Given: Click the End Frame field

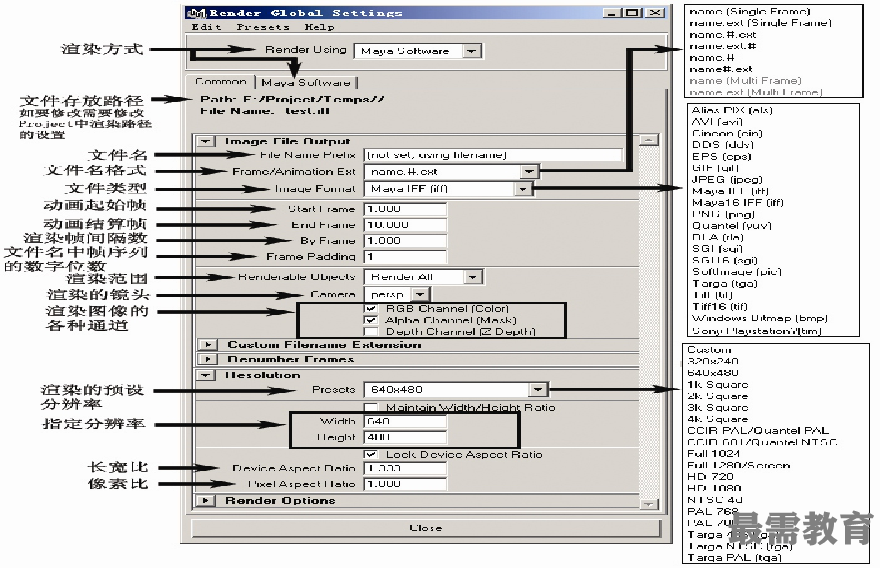Looking at the screenshot, I should (x=405, y=225).
